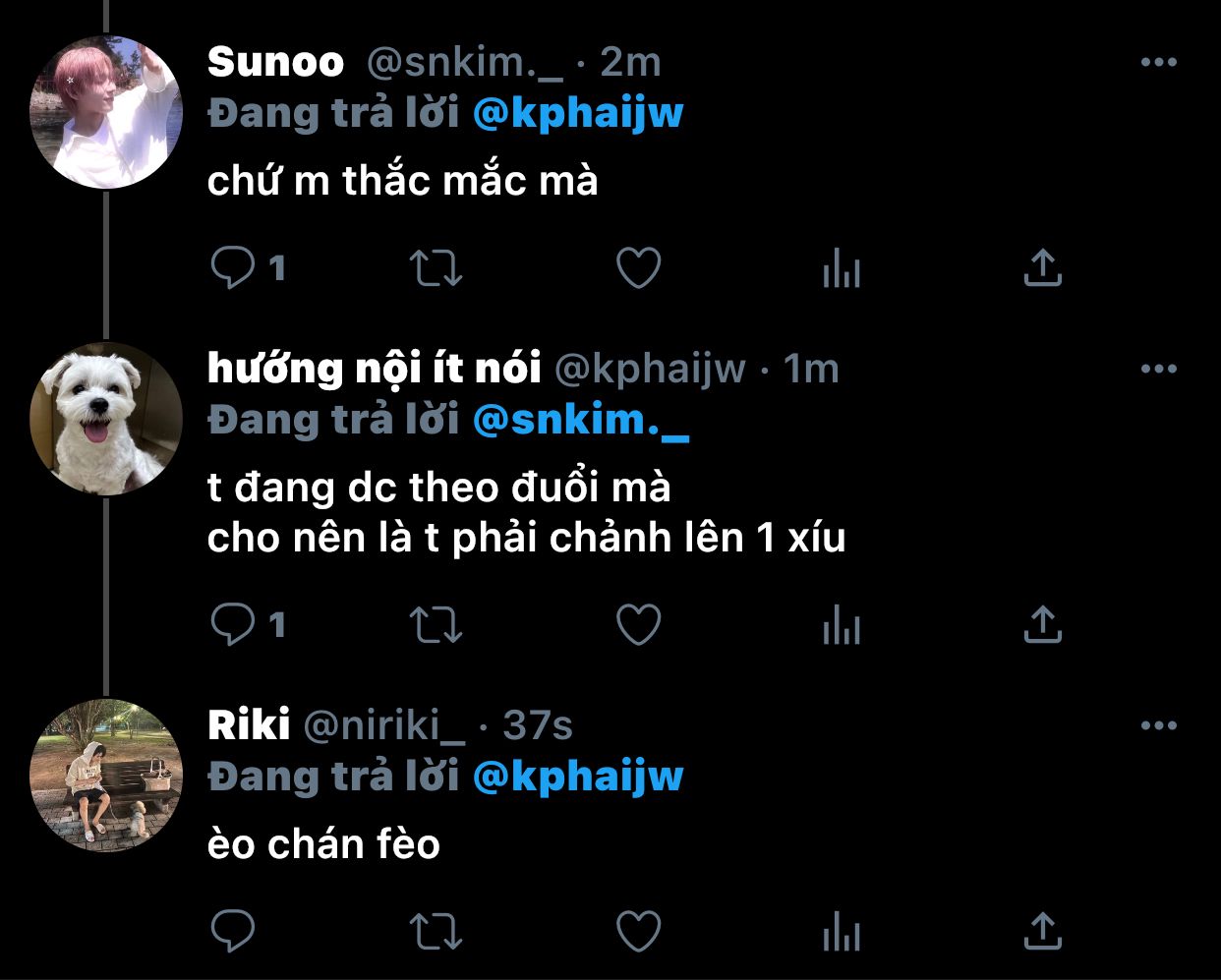Viewport: 1221px width, 980px height.
Task: View analytics for Sunoo's tweet
Action: tap(842, 267)
